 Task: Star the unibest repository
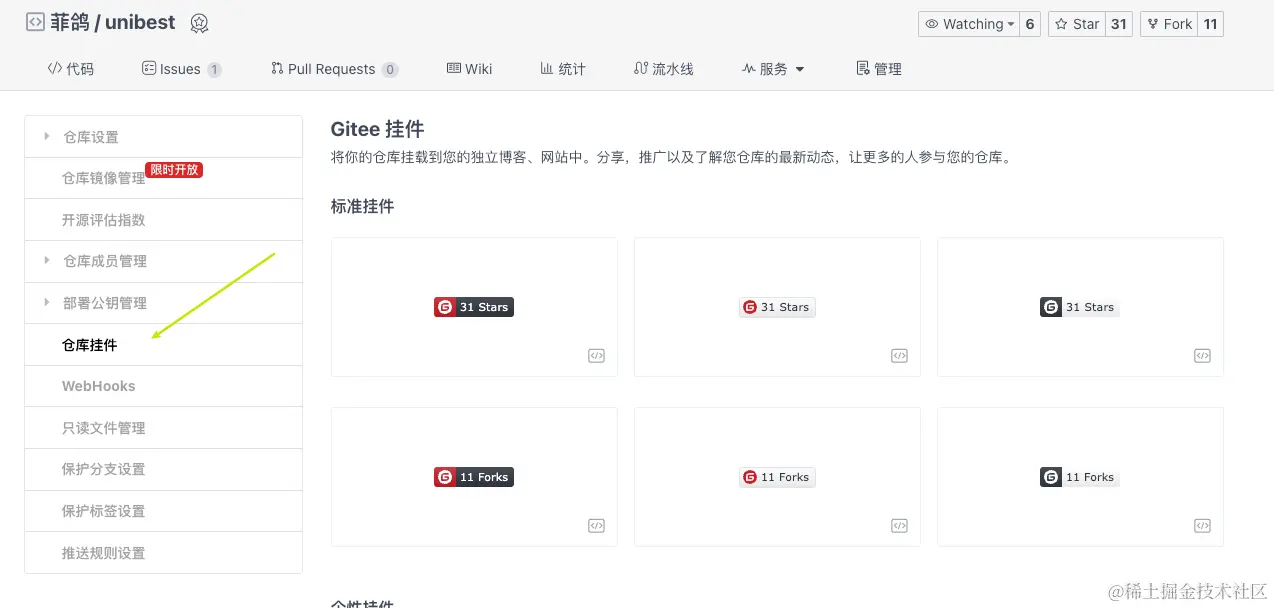[1076, 24]
